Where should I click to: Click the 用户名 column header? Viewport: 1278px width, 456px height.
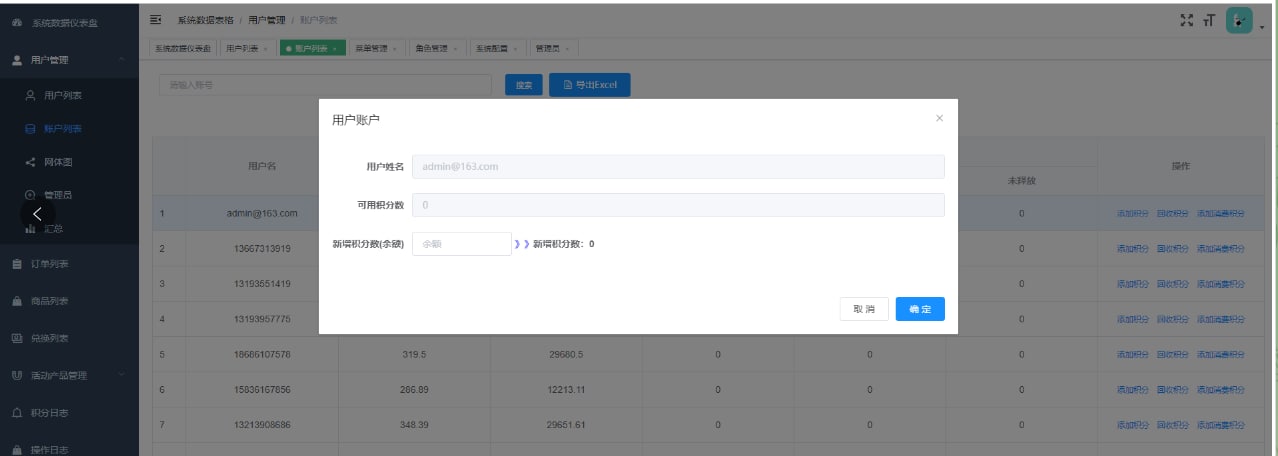(262, 166)
